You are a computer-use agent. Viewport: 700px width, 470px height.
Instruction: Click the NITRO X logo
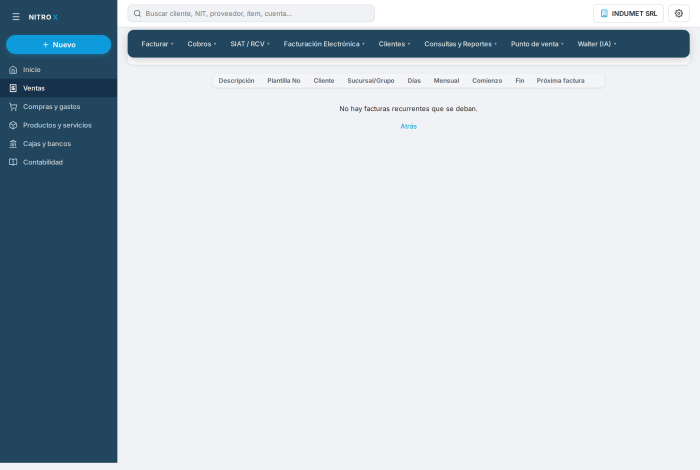pos(43,17)
